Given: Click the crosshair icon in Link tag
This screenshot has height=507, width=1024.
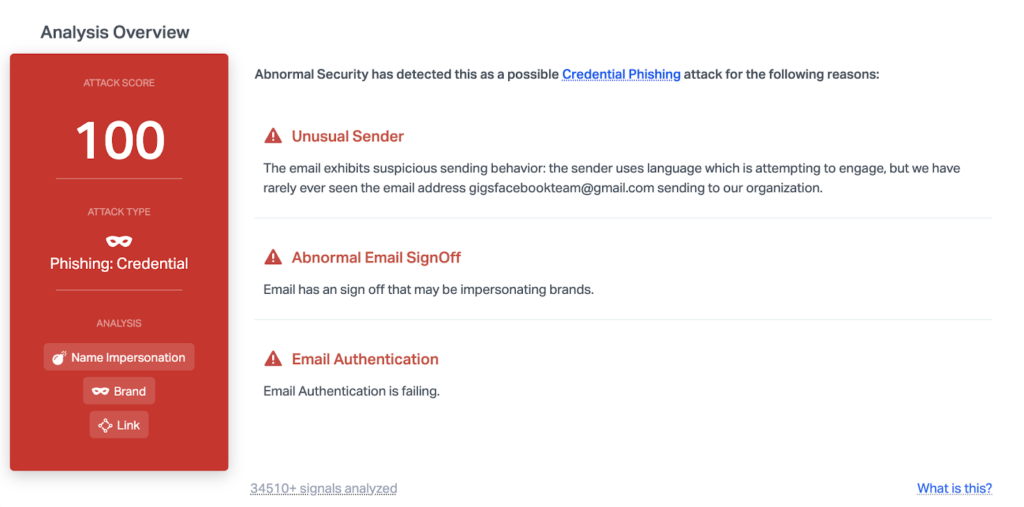Looking at the screenshot, I should pos(105,425).
